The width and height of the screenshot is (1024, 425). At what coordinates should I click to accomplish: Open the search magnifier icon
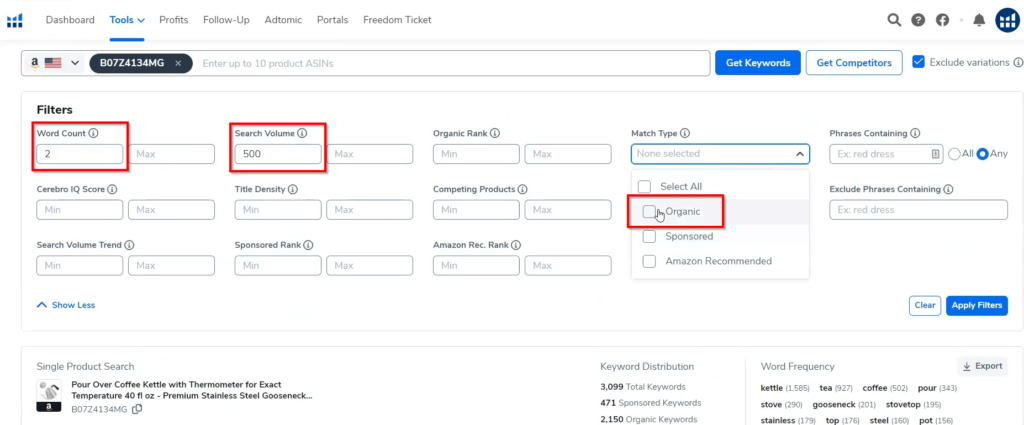[894, 20]
